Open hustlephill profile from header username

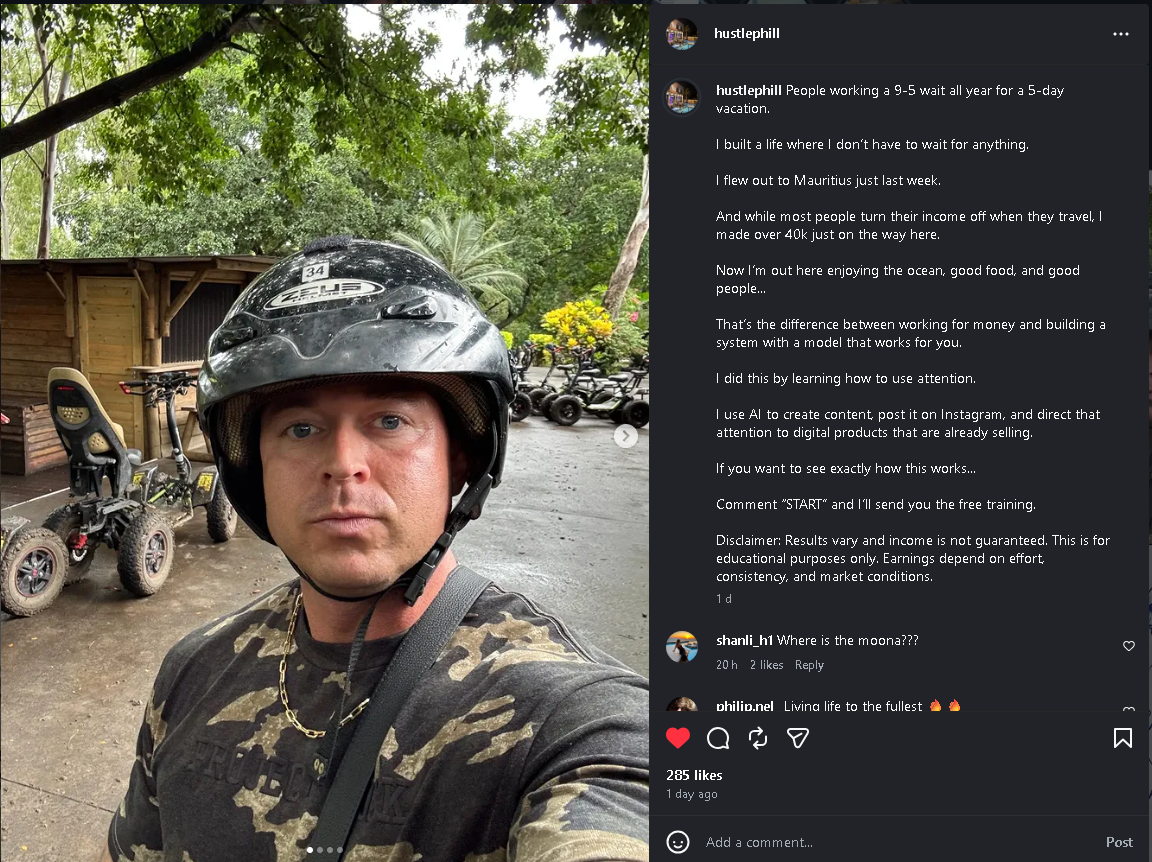point(747,34)
